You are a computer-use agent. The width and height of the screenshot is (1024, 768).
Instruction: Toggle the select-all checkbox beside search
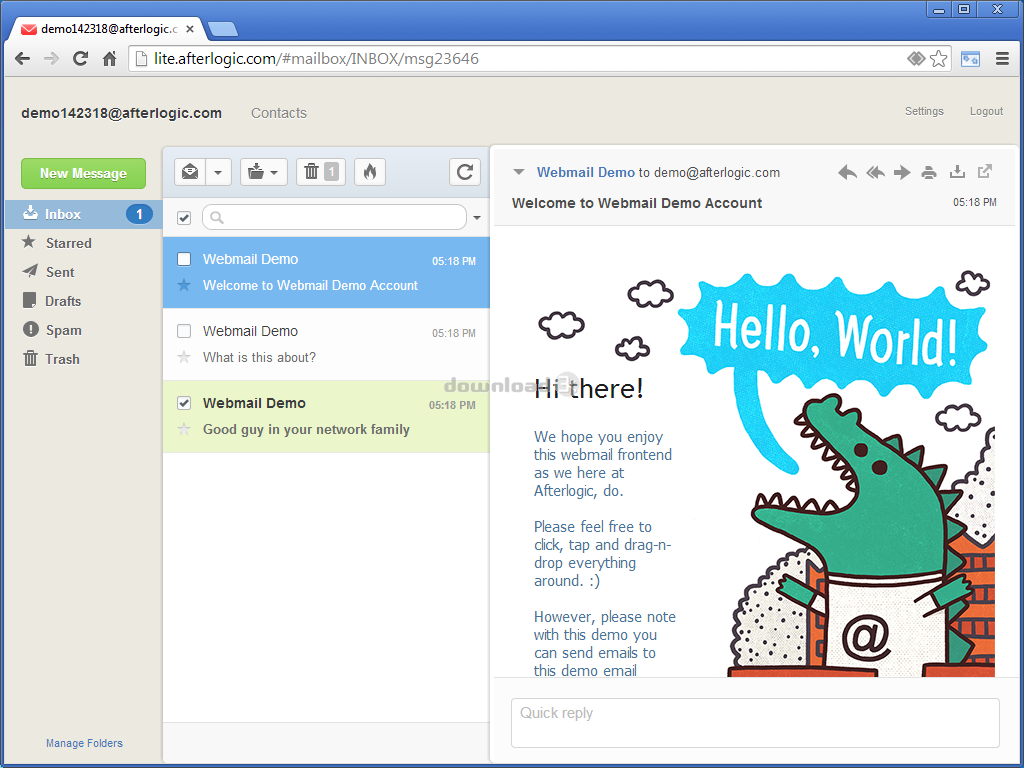(x=184, y=218)
